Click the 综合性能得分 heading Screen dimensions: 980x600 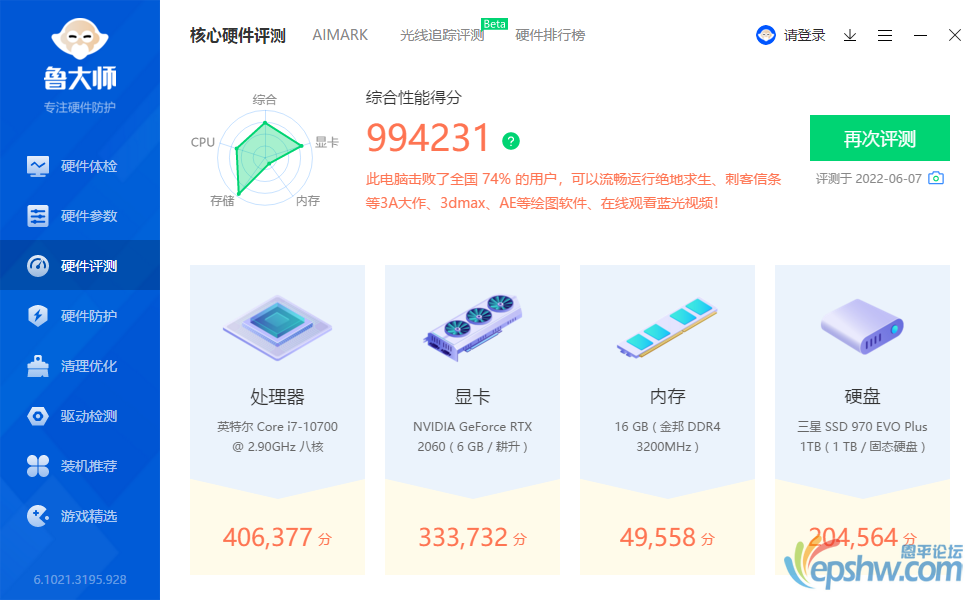point(414,98)
